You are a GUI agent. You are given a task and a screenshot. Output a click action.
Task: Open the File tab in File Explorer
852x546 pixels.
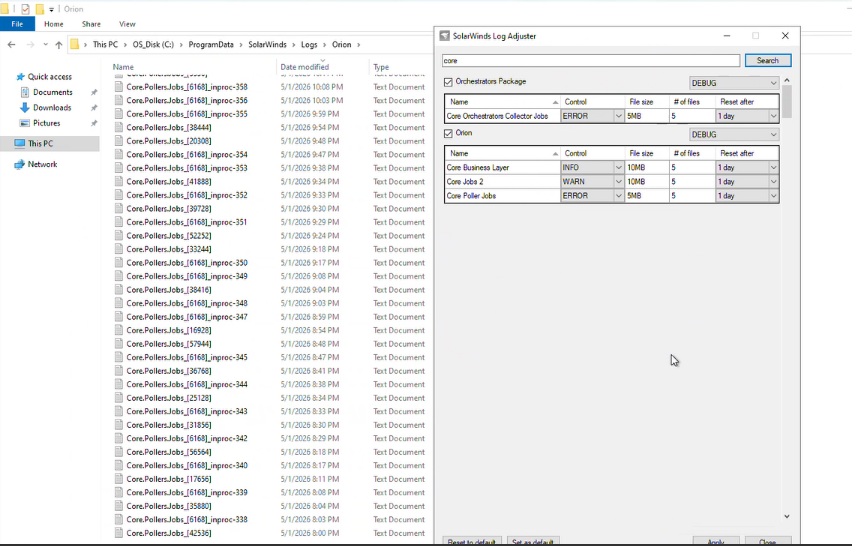tap(17, 24)
